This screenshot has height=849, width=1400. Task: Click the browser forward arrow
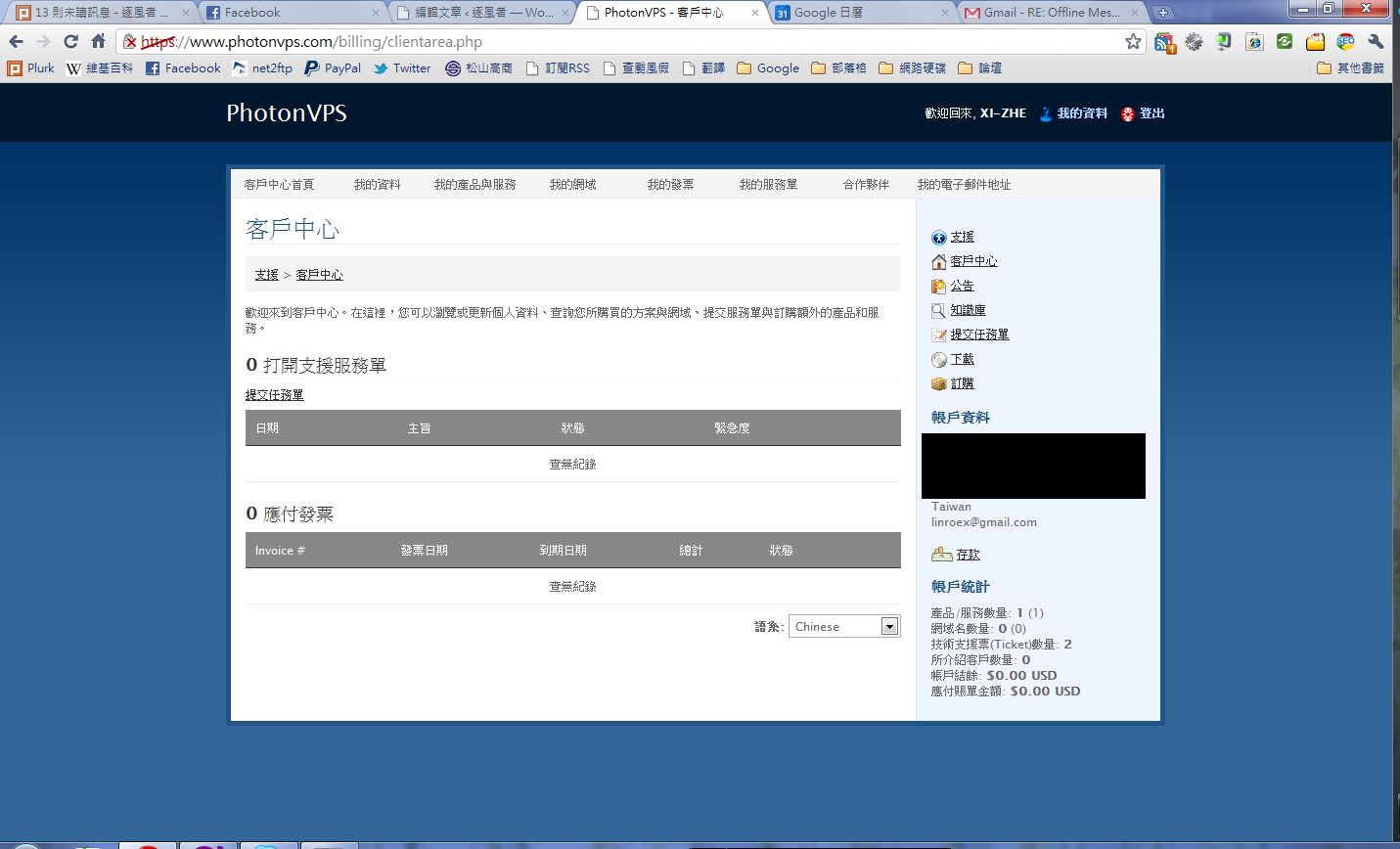[x=43, y=41]
